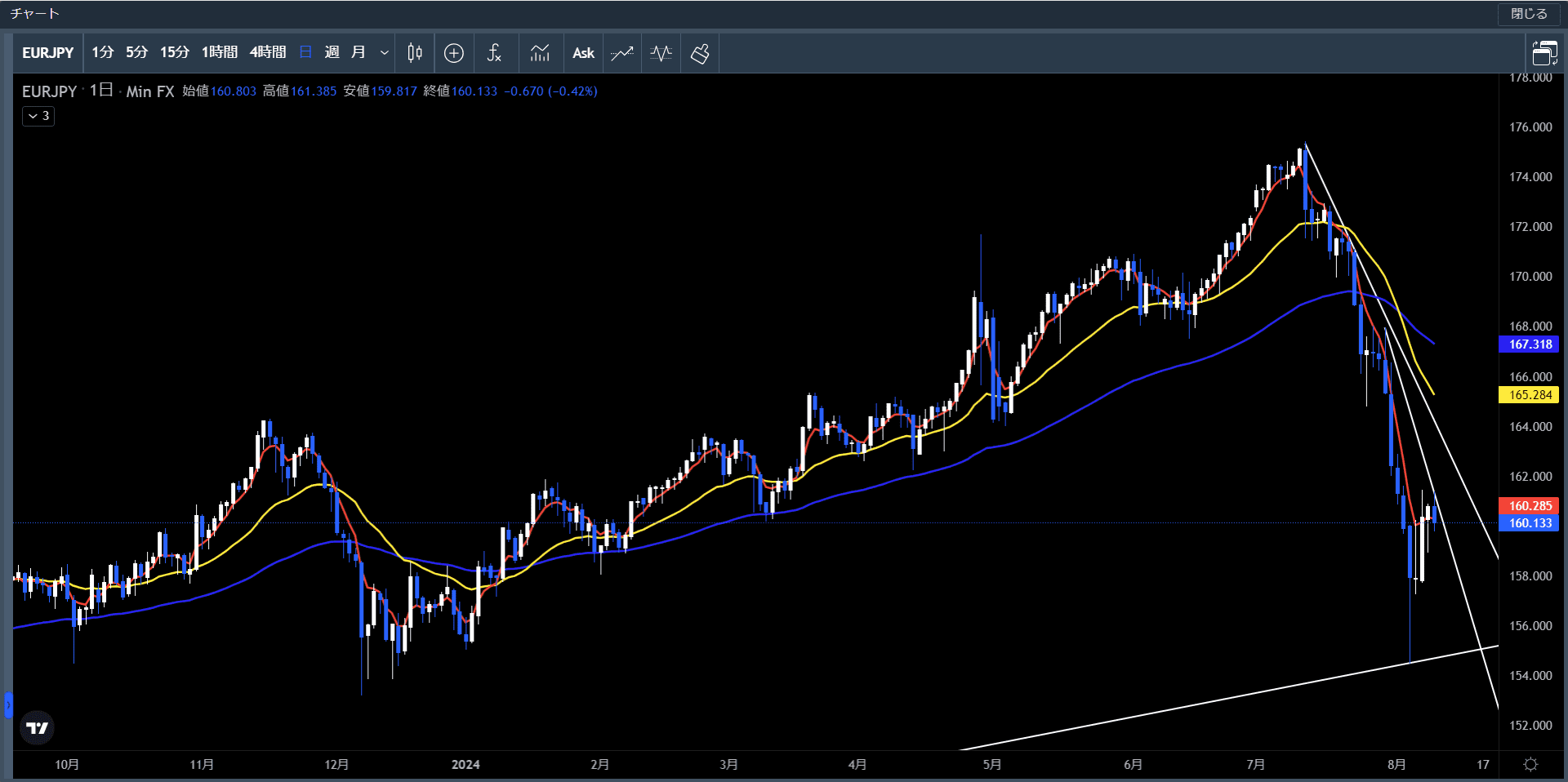Click the EURJPY chart title legend
This screenshot has width=1568, height=782.
(49, 91)
